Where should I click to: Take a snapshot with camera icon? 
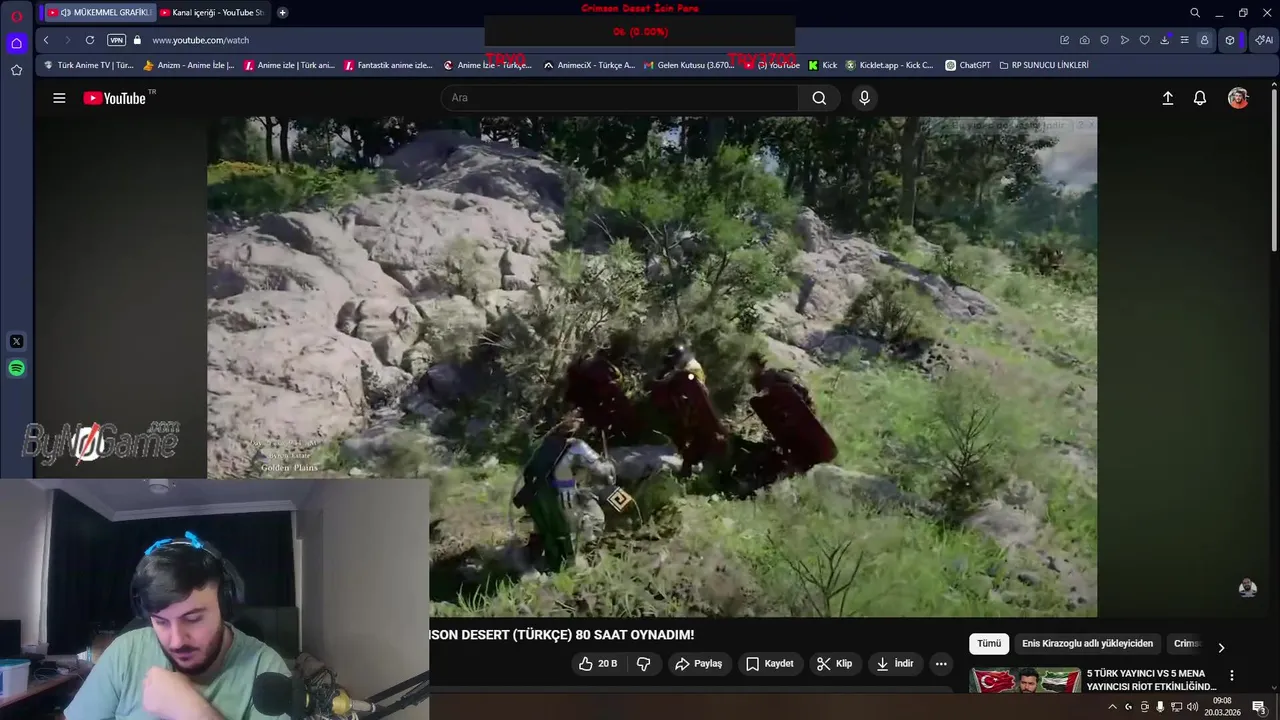pos(1085,40)
